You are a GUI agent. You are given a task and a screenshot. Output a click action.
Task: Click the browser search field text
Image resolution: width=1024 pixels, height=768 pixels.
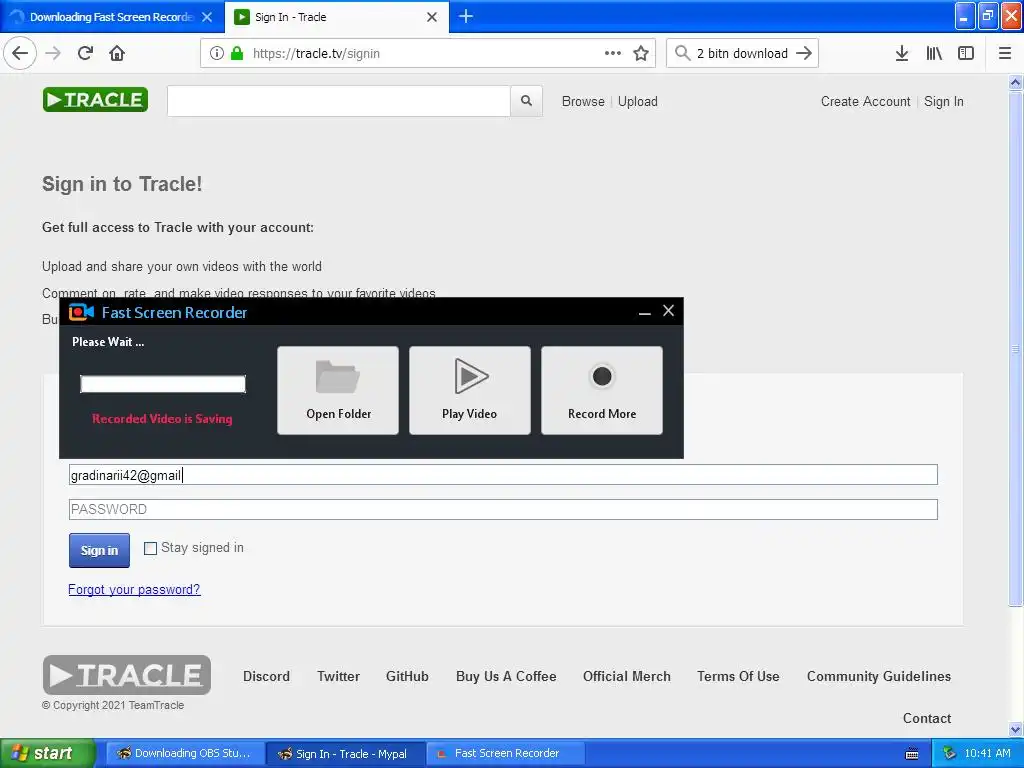click(742, 54)
